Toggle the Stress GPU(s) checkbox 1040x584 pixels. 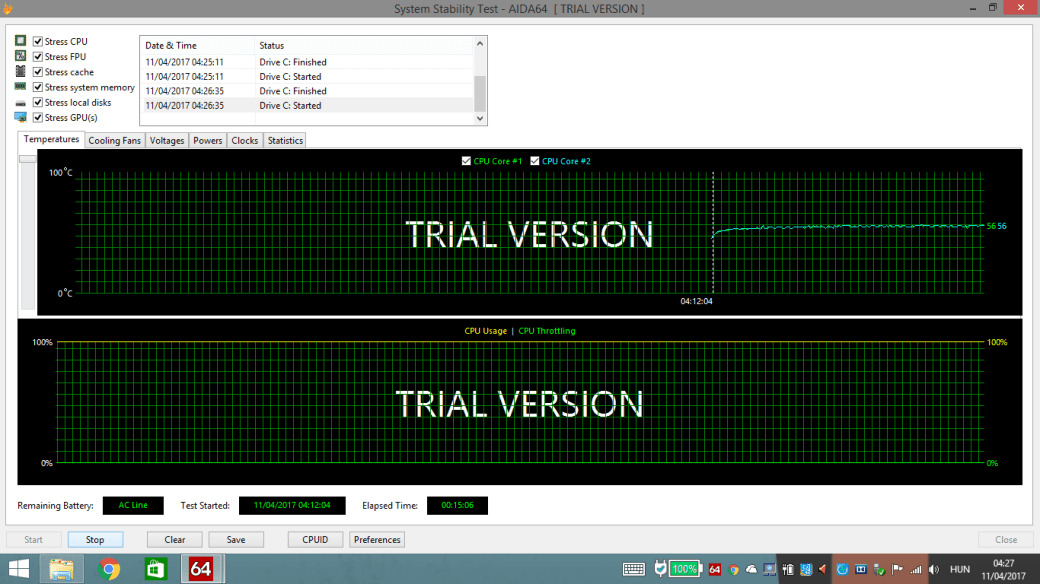(38, 118)
